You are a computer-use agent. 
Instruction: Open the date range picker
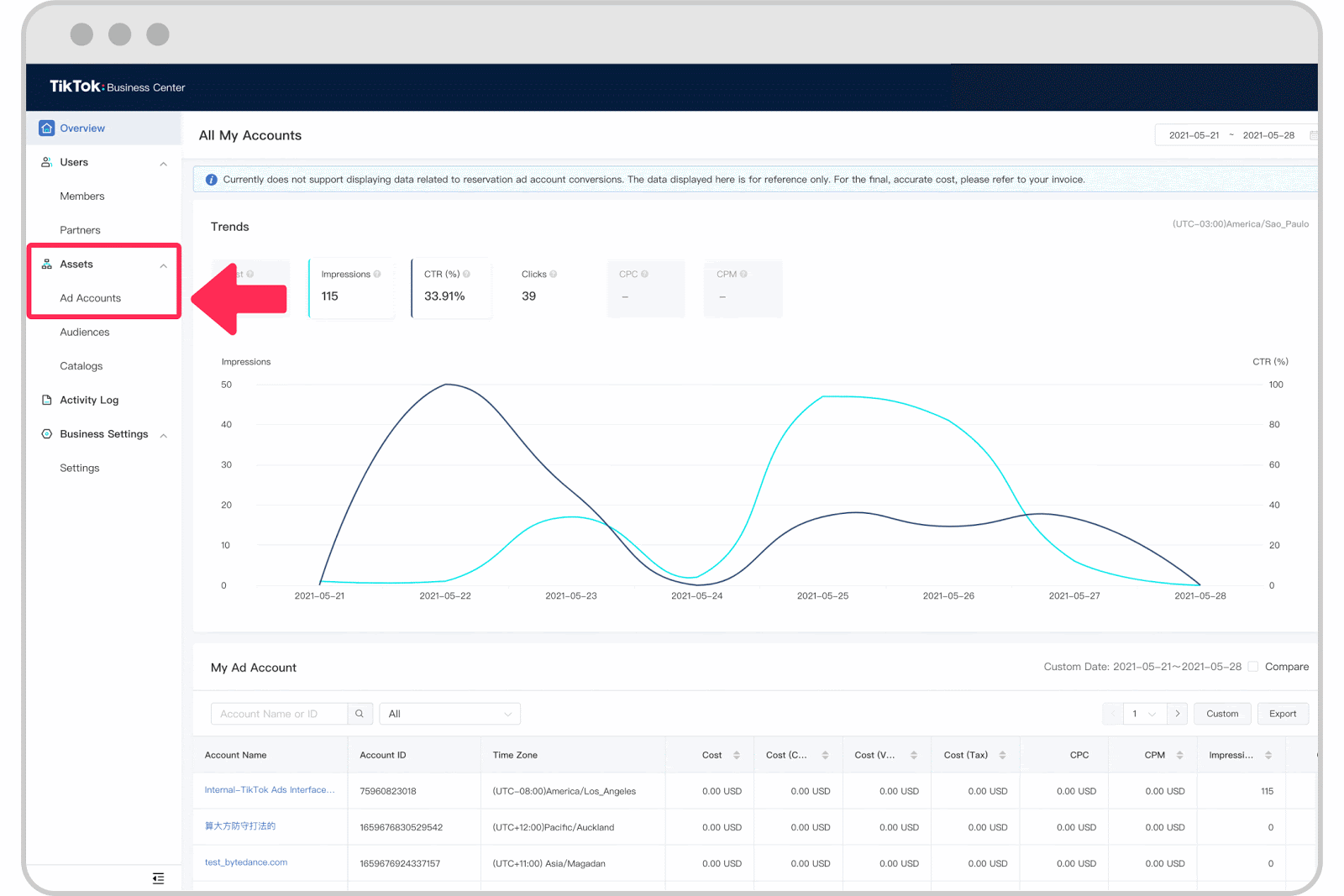pos(1236,135)
